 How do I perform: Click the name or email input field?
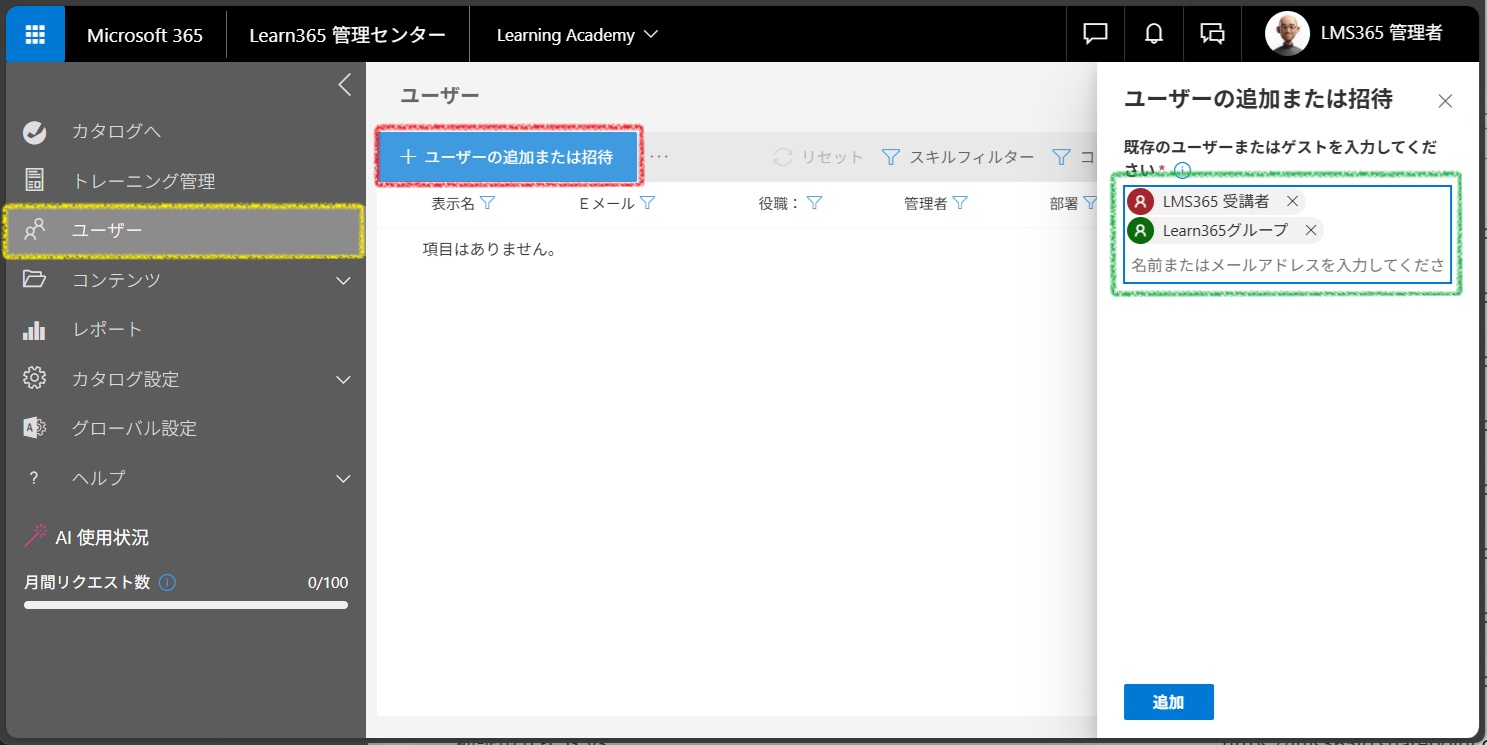1287,265
